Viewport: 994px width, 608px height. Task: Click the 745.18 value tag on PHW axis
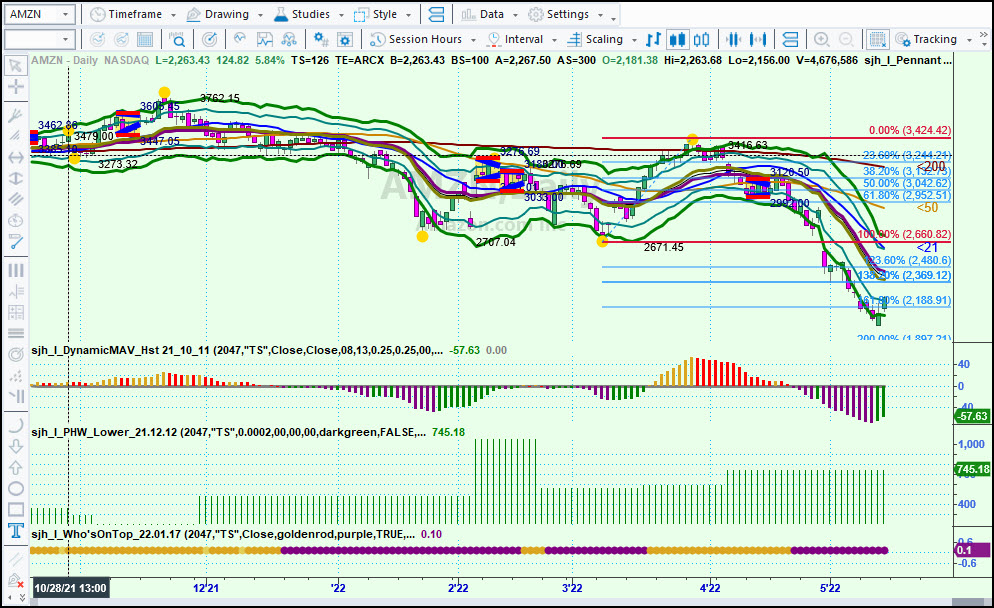972,469
